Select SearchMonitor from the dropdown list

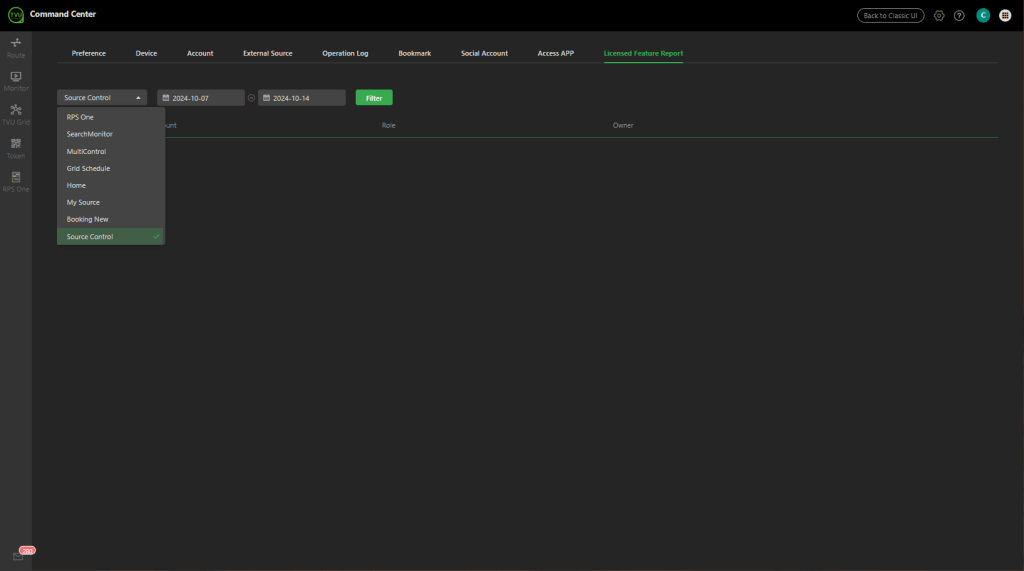pos(90,134)
